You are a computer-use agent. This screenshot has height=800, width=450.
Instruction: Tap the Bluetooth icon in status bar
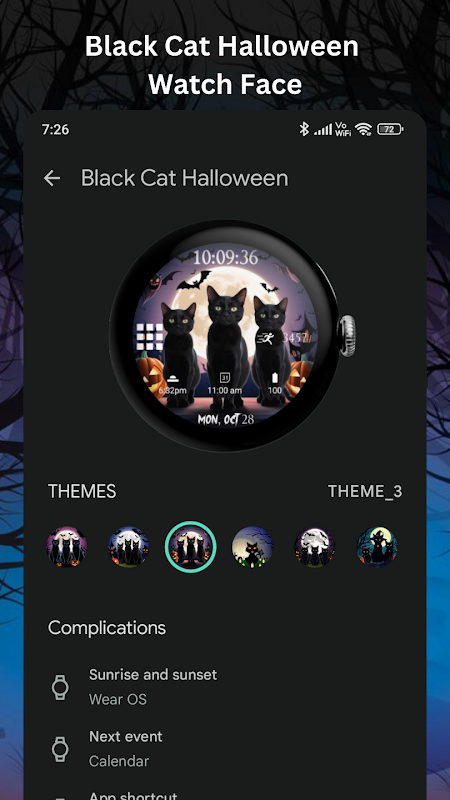click(304, 129)
